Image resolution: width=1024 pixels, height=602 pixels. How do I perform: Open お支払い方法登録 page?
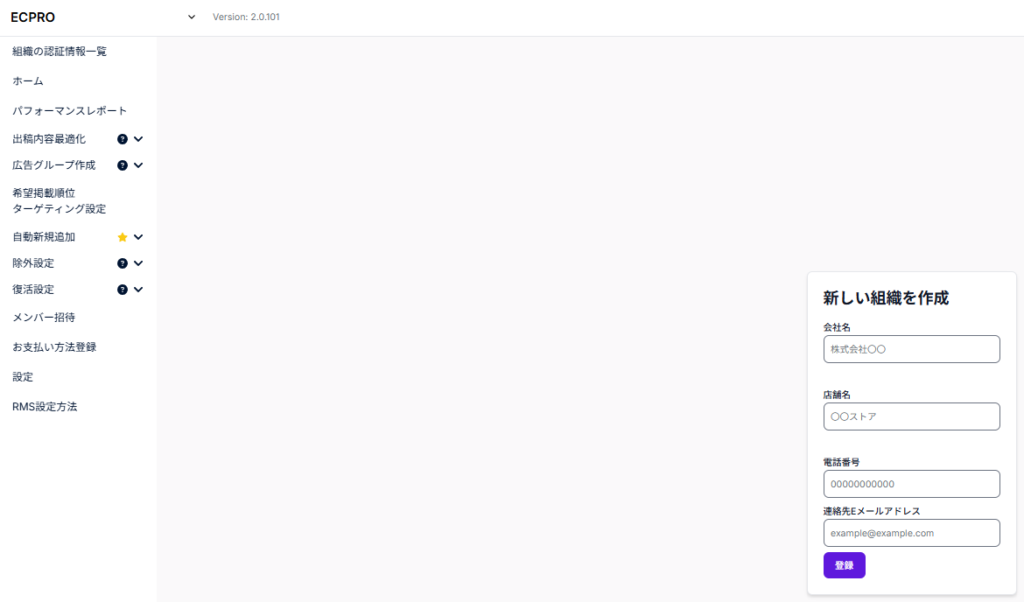pyautogui.click(x=54, y=347)
